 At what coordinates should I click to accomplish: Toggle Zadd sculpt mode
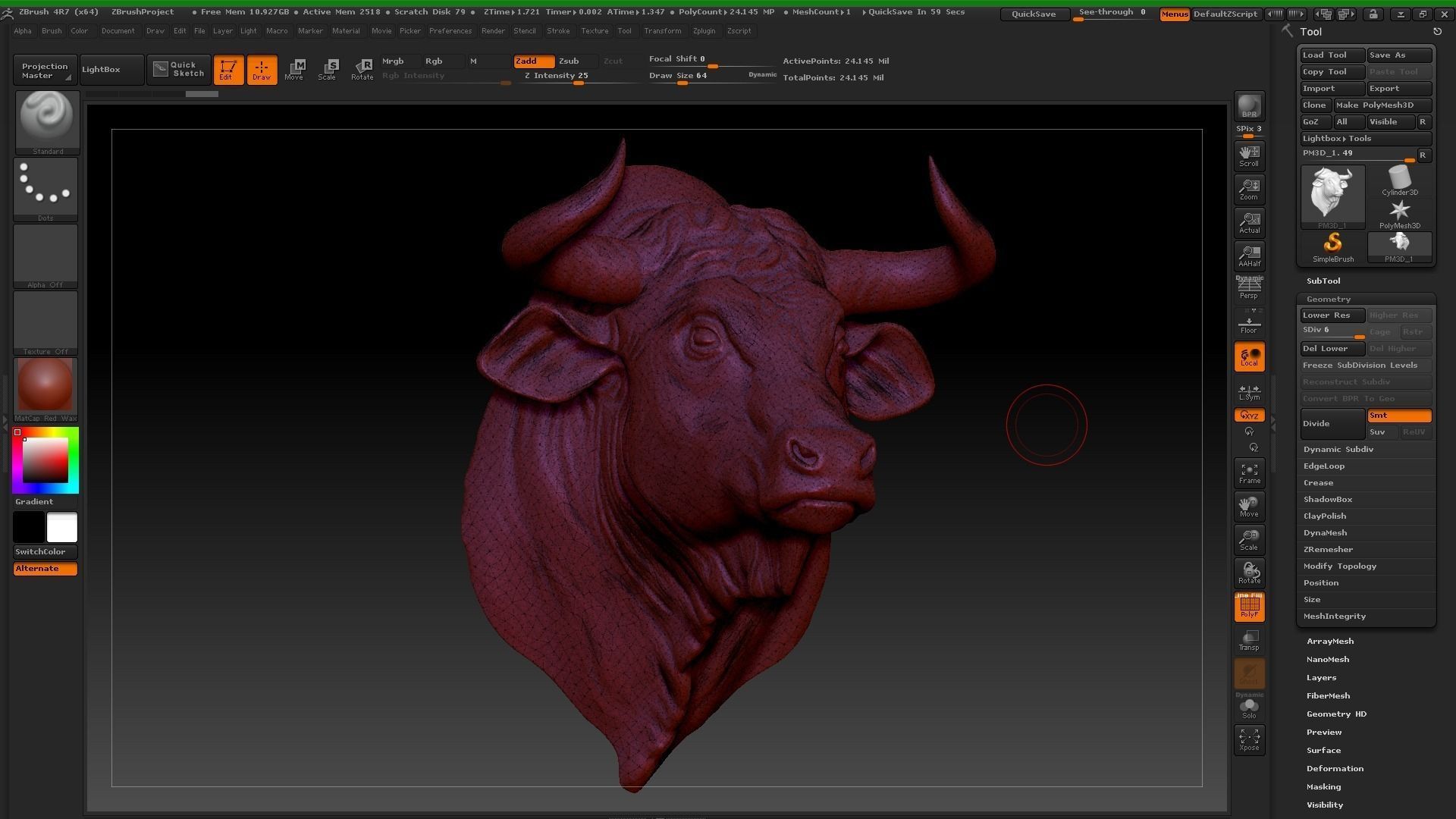pos(534,61)
